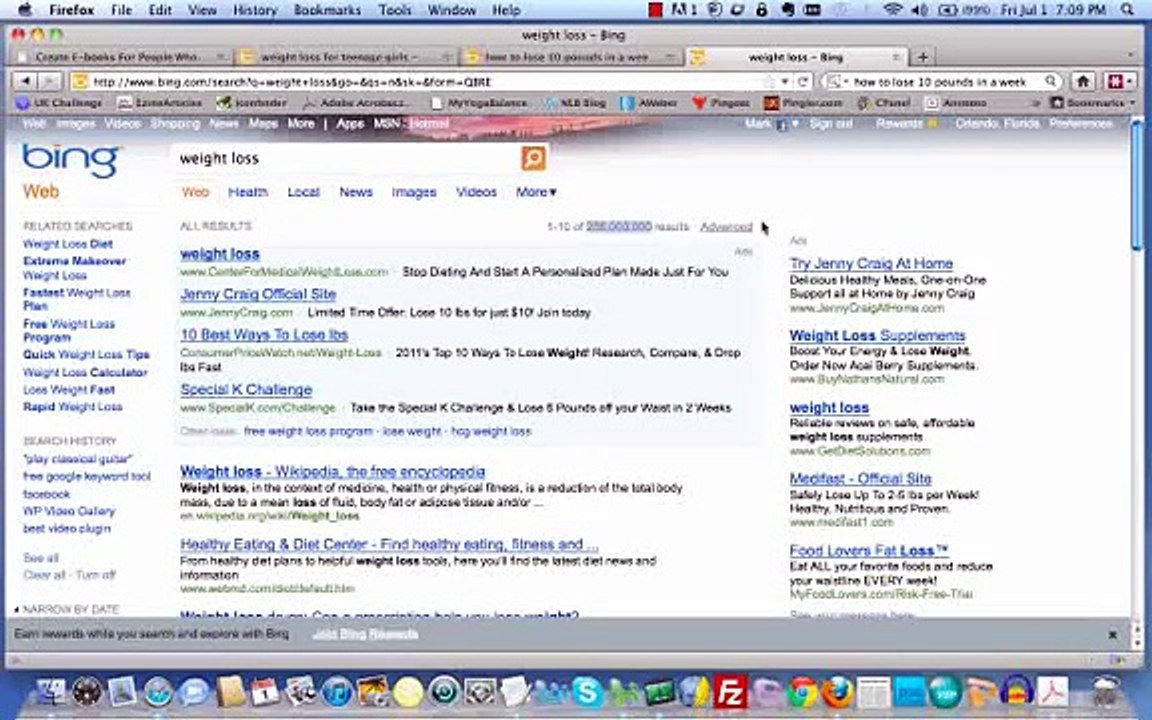This screenshot has width=1152, height=720.
Task: Click 'Turn off' for search history
Action: 96,575
